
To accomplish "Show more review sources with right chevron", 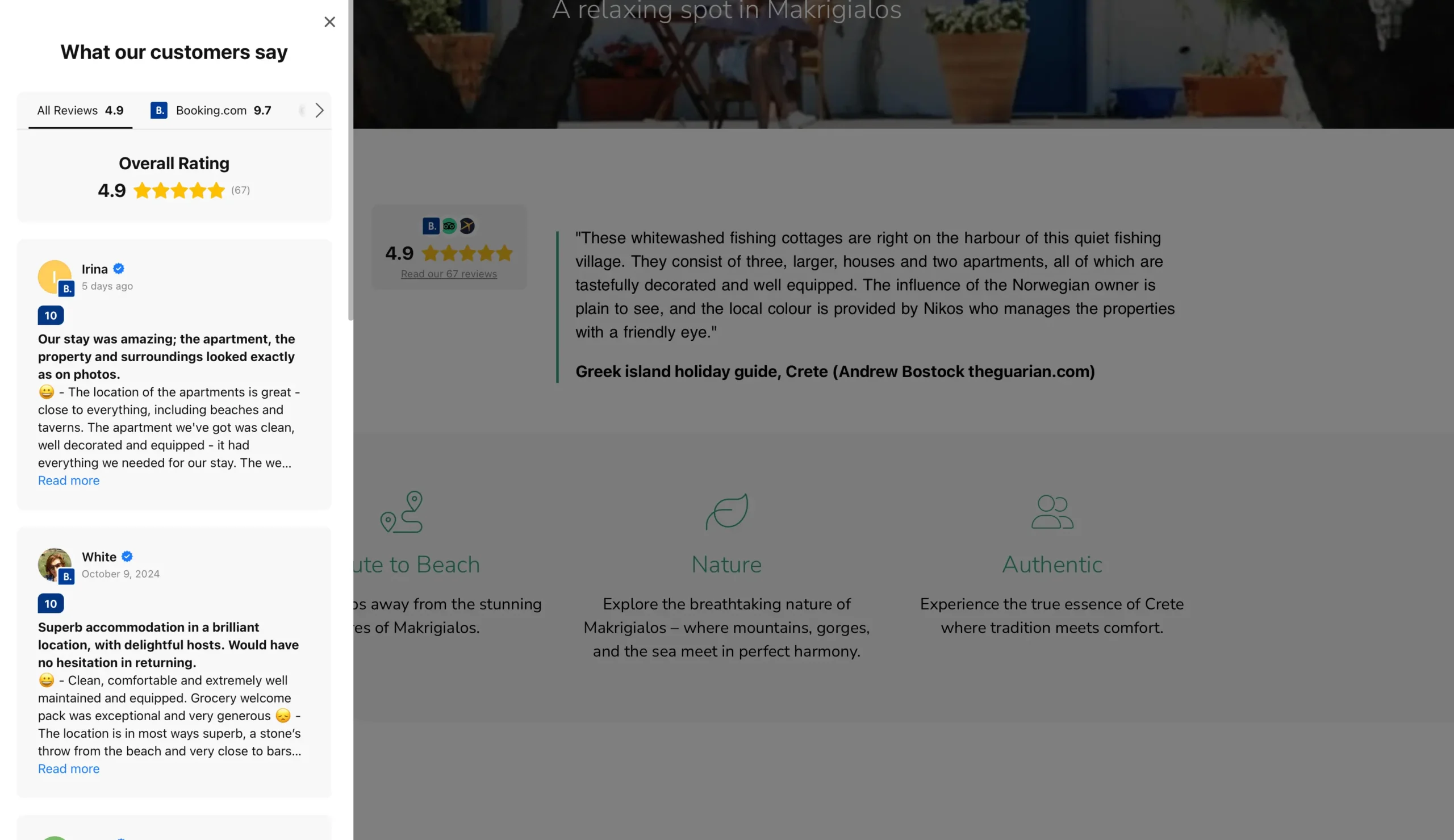I will click(319, 110).
